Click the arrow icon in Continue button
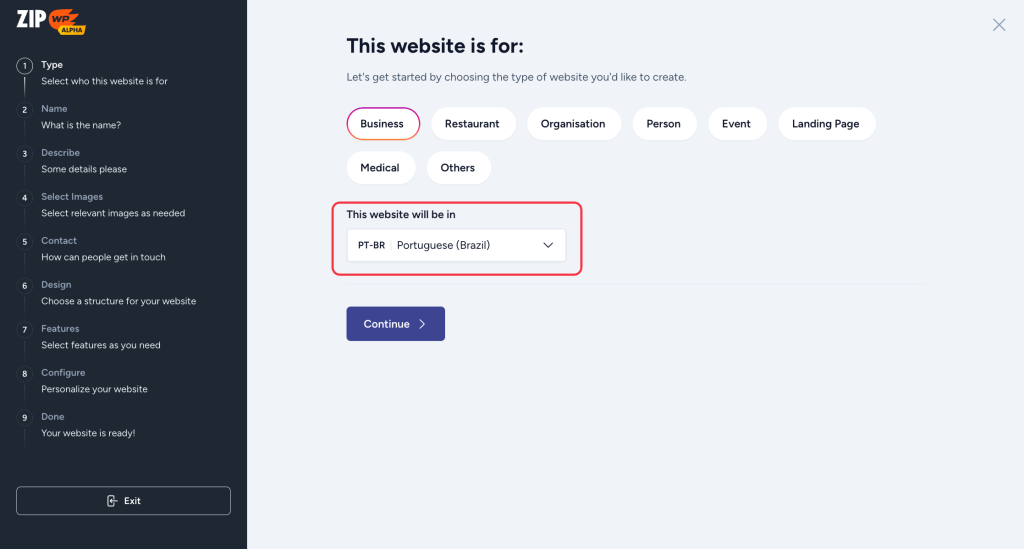 click(x=422, y=324)
